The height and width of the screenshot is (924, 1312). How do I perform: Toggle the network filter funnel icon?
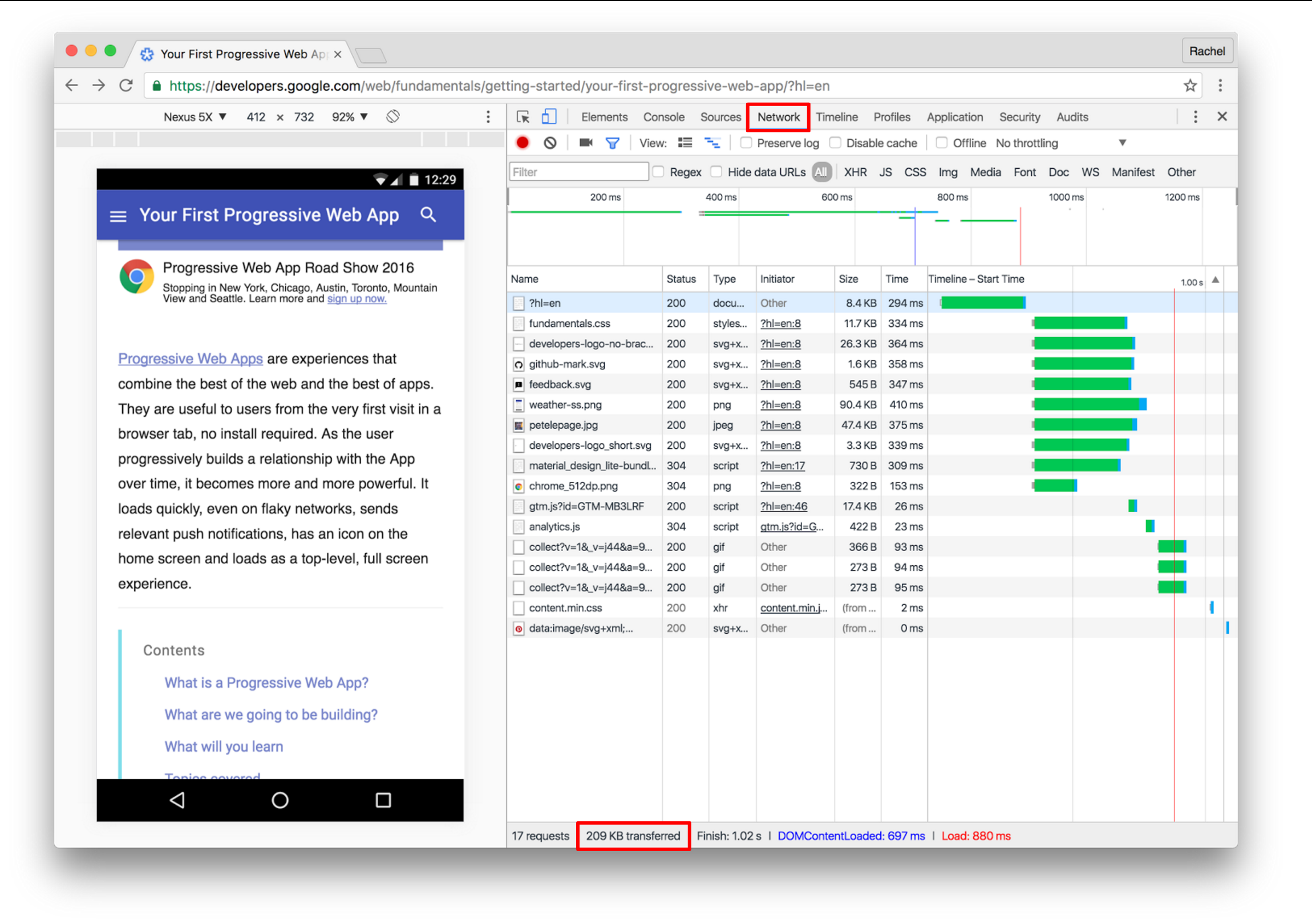click(x=612, y=143)
